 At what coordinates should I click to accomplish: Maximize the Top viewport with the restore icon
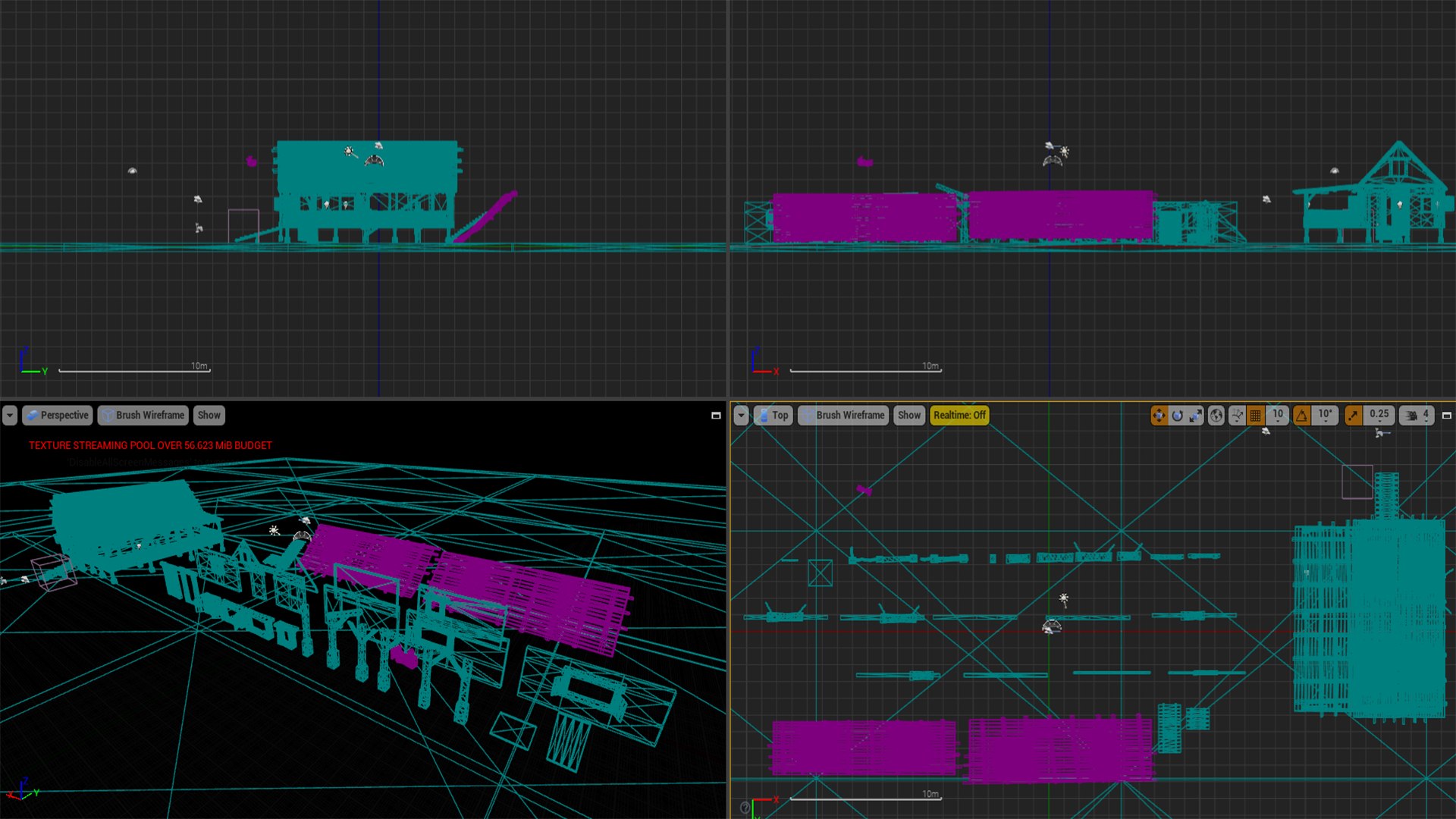pos(1446,415)
